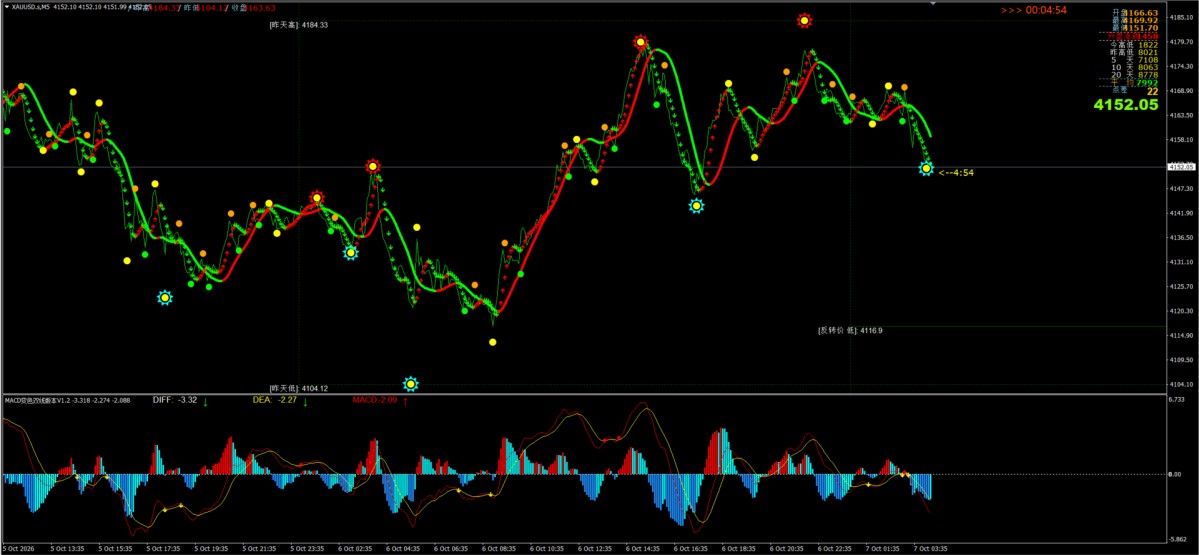Screen dimensions: 1199x555
Task: Click the green down arrow beside DIFF
Action: pos(206,401)
